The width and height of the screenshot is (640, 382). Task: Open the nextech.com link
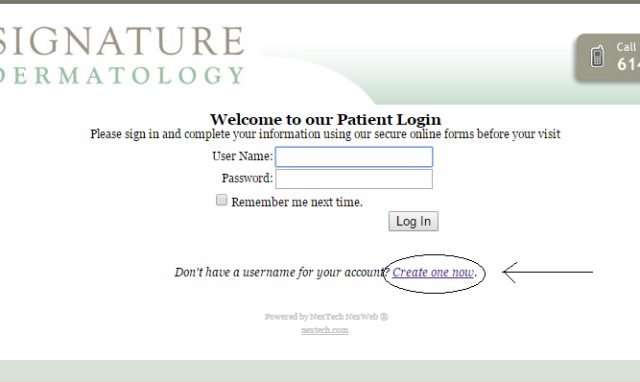click(325, 330)
